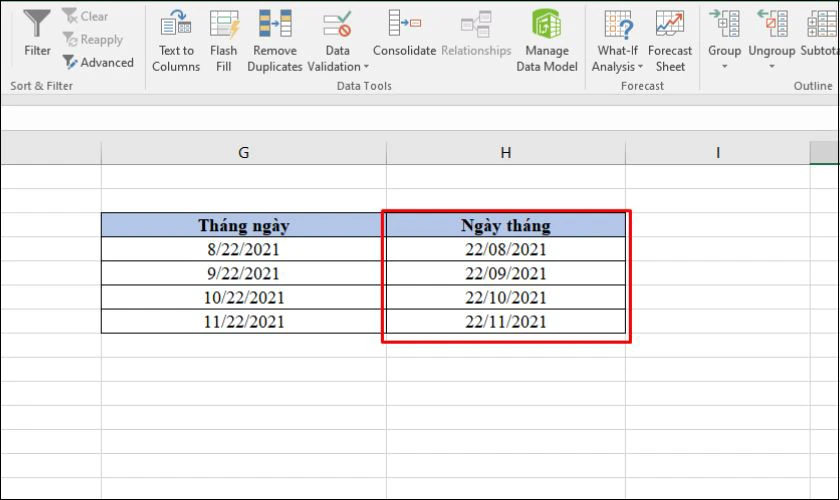Screen dimensions: 840x500
Task: Click the Ungroup outline icon
Action: pos(771,24)
